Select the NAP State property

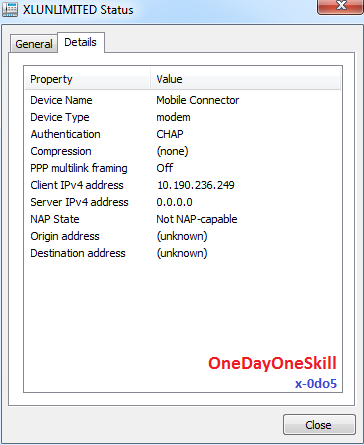tap(55, 219)
